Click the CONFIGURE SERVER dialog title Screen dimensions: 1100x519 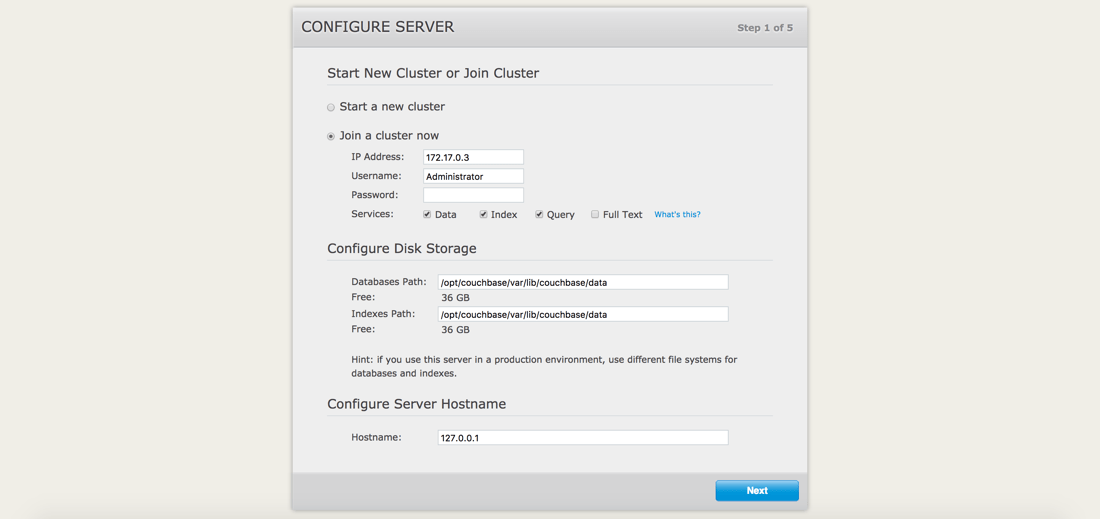tap(378, 27)
